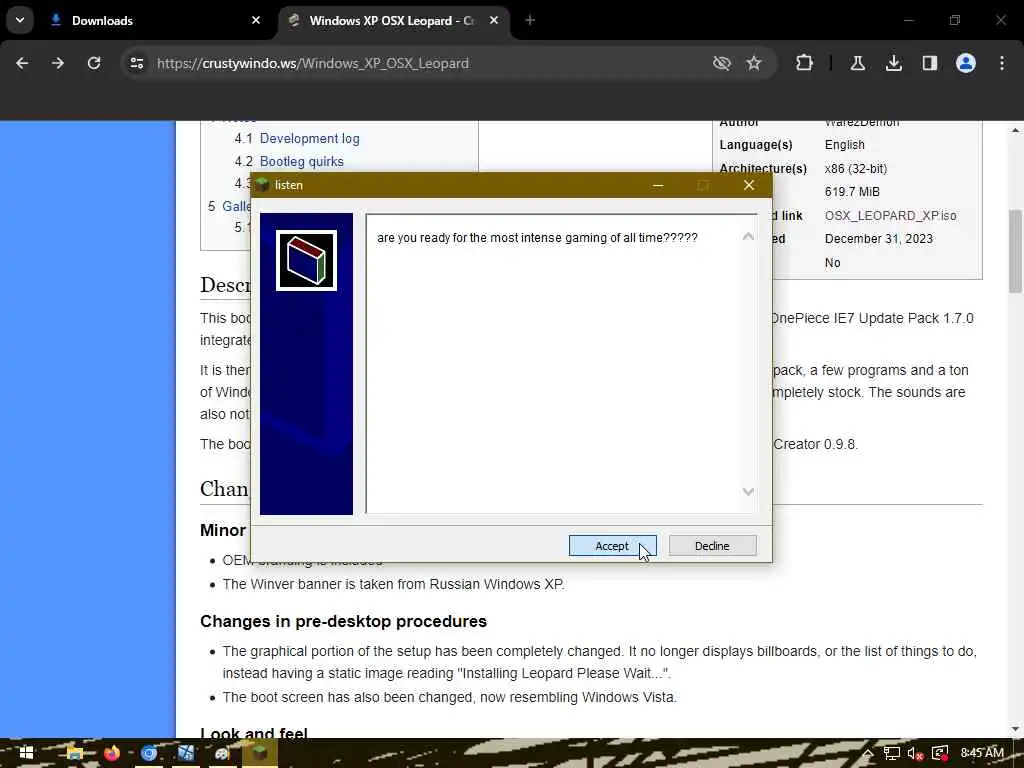Click the muted volume tray icon

tap(915, 754)
